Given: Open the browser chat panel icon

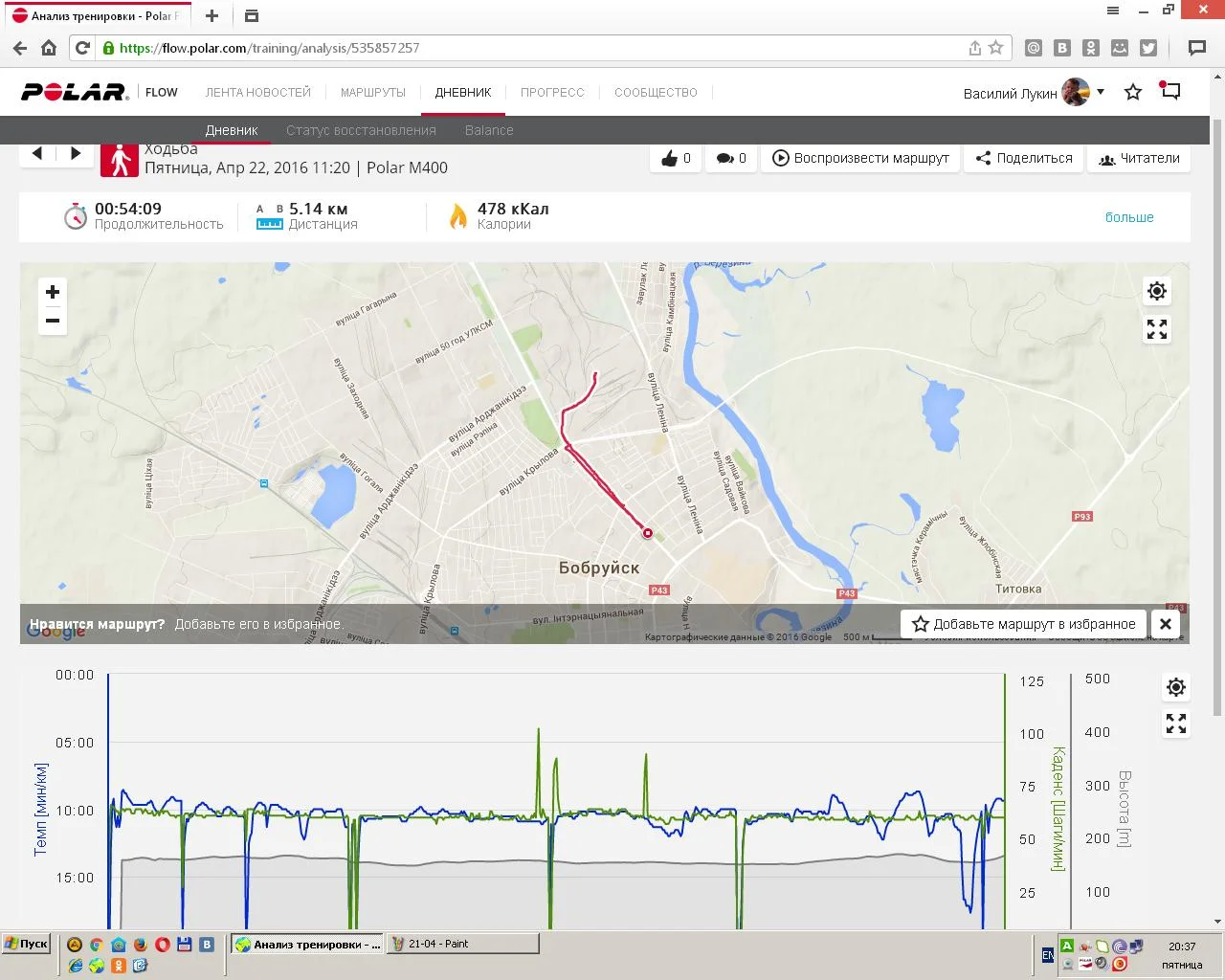Looking at the screenshot, I should click(1196, 48).
